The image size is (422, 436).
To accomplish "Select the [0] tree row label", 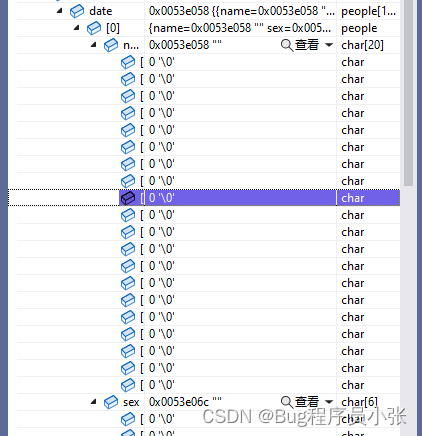I will coord(113,28).
